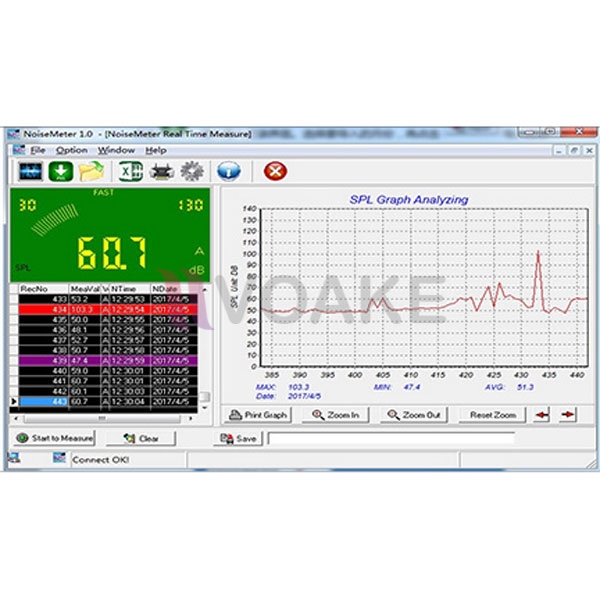The image size is (600, 600).
Task: Click the Save button
Action: pyautogui.click(x=238, y=439)
